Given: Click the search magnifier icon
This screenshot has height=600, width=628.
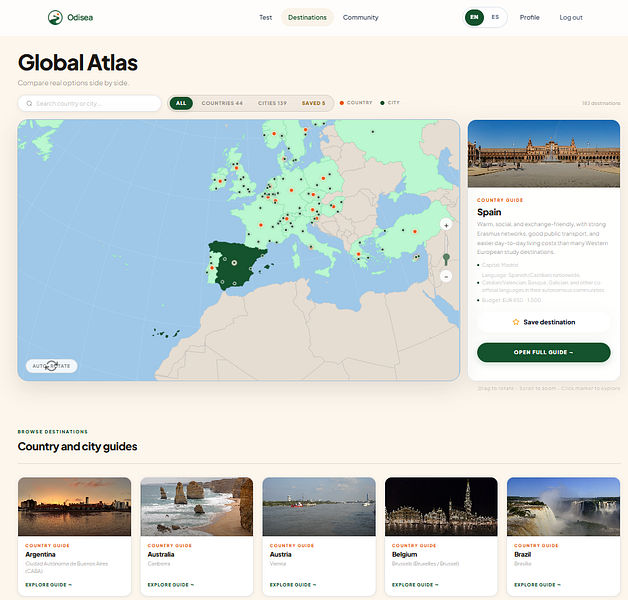Looking at the screenshot, I should coord(29,103).
